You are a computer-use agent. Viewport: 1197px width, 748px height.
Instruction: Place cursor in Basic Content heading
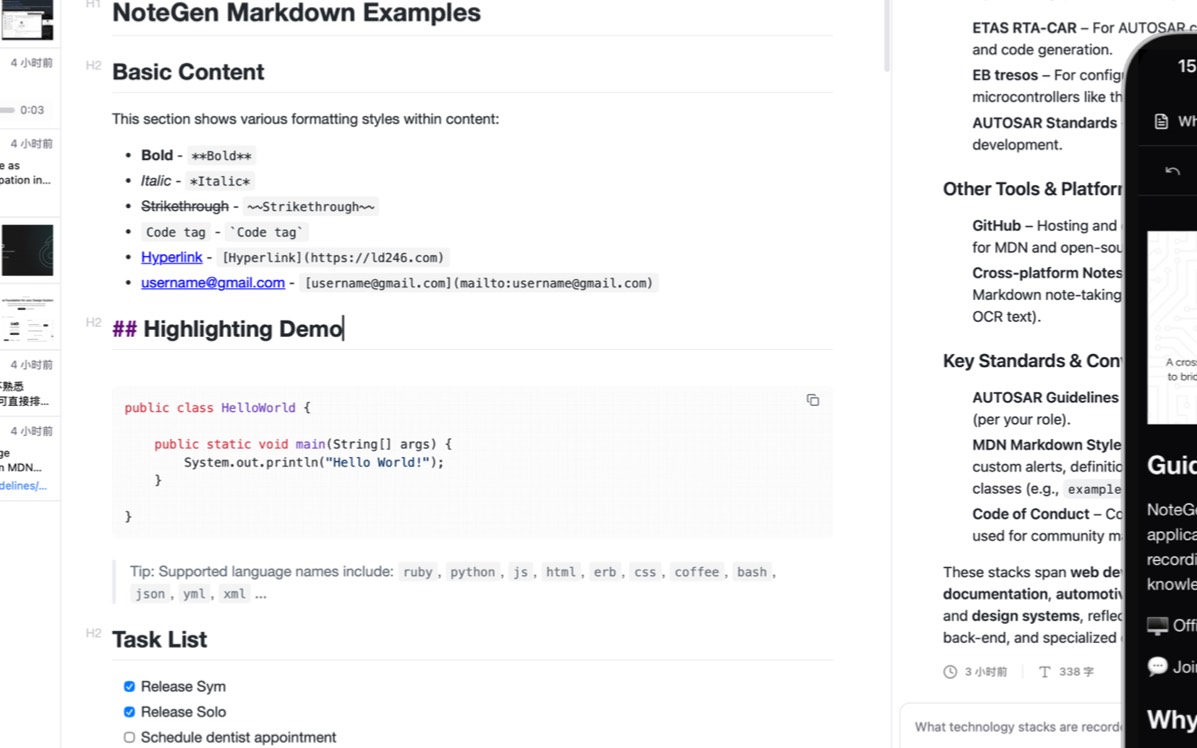click(x=188, y=72)
